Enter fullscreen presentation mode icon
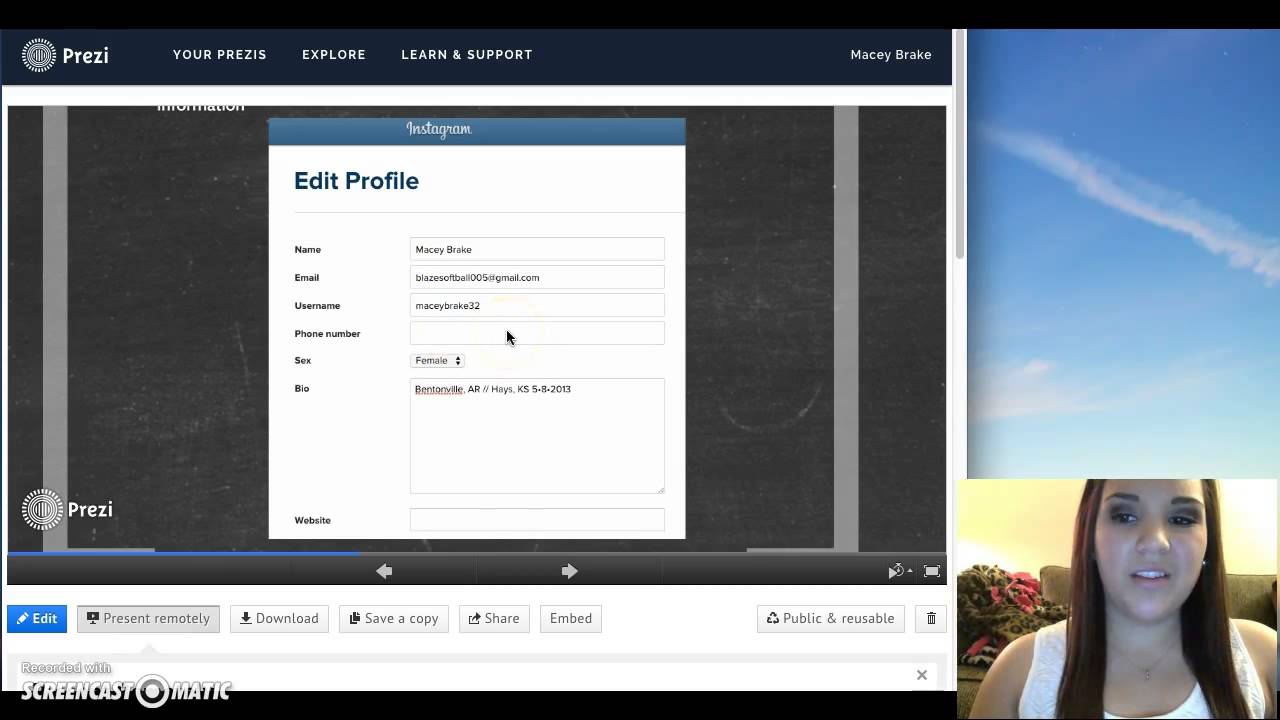 [932, 571]
